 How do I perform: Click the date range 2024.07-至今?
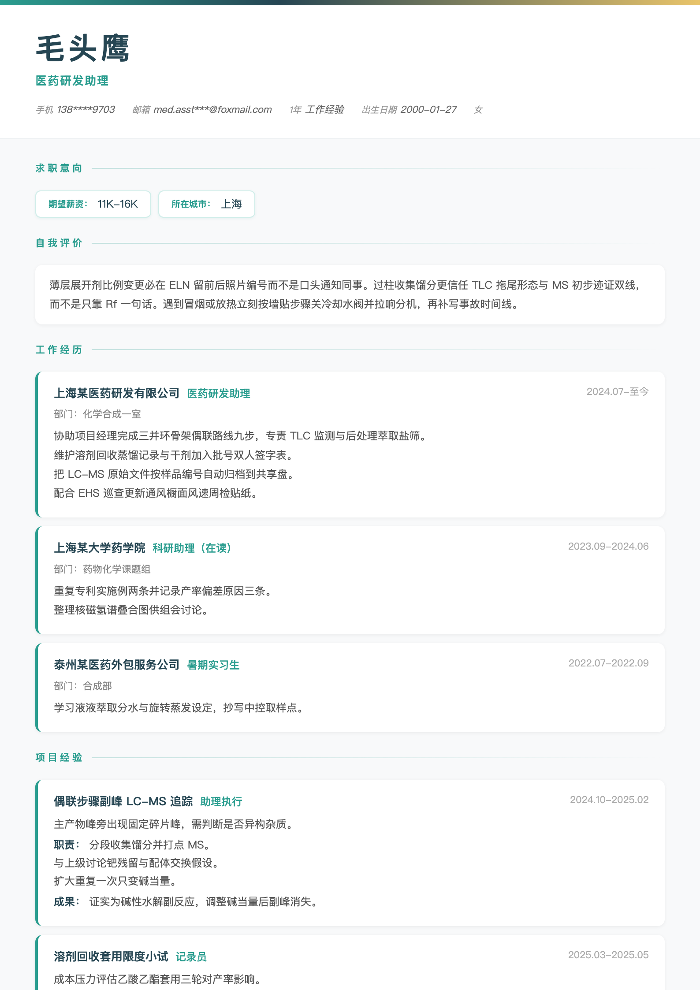coord(617,391)
